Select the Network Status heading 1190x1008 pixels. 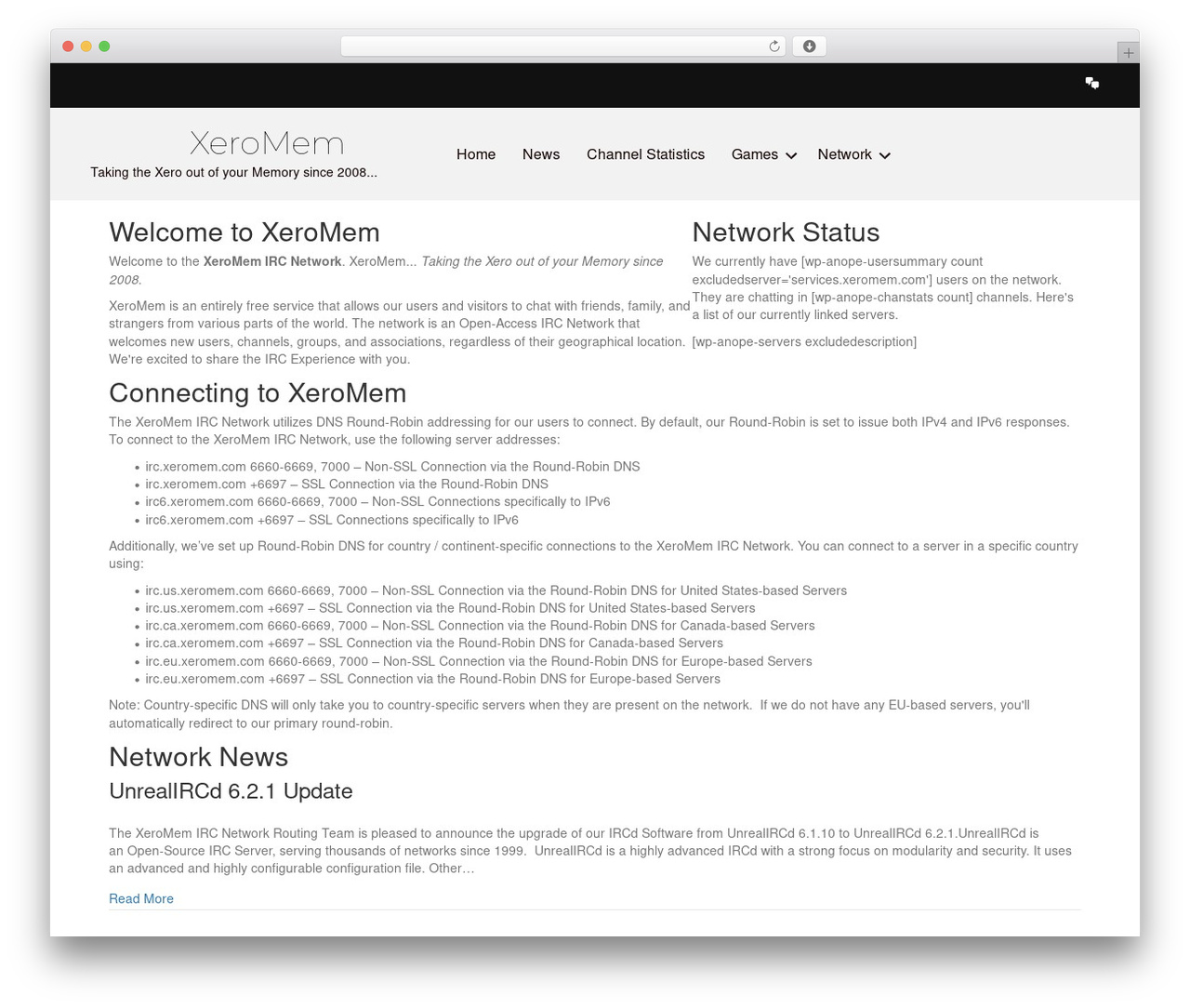point(786,232)
